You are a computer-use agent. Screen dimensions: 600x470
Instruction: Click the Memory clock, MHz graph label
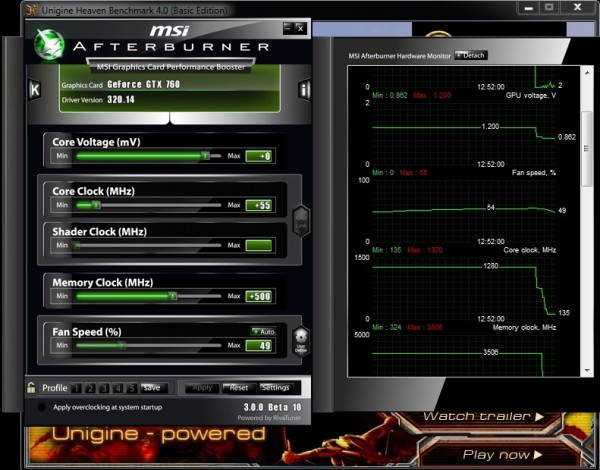click(524, 328)
